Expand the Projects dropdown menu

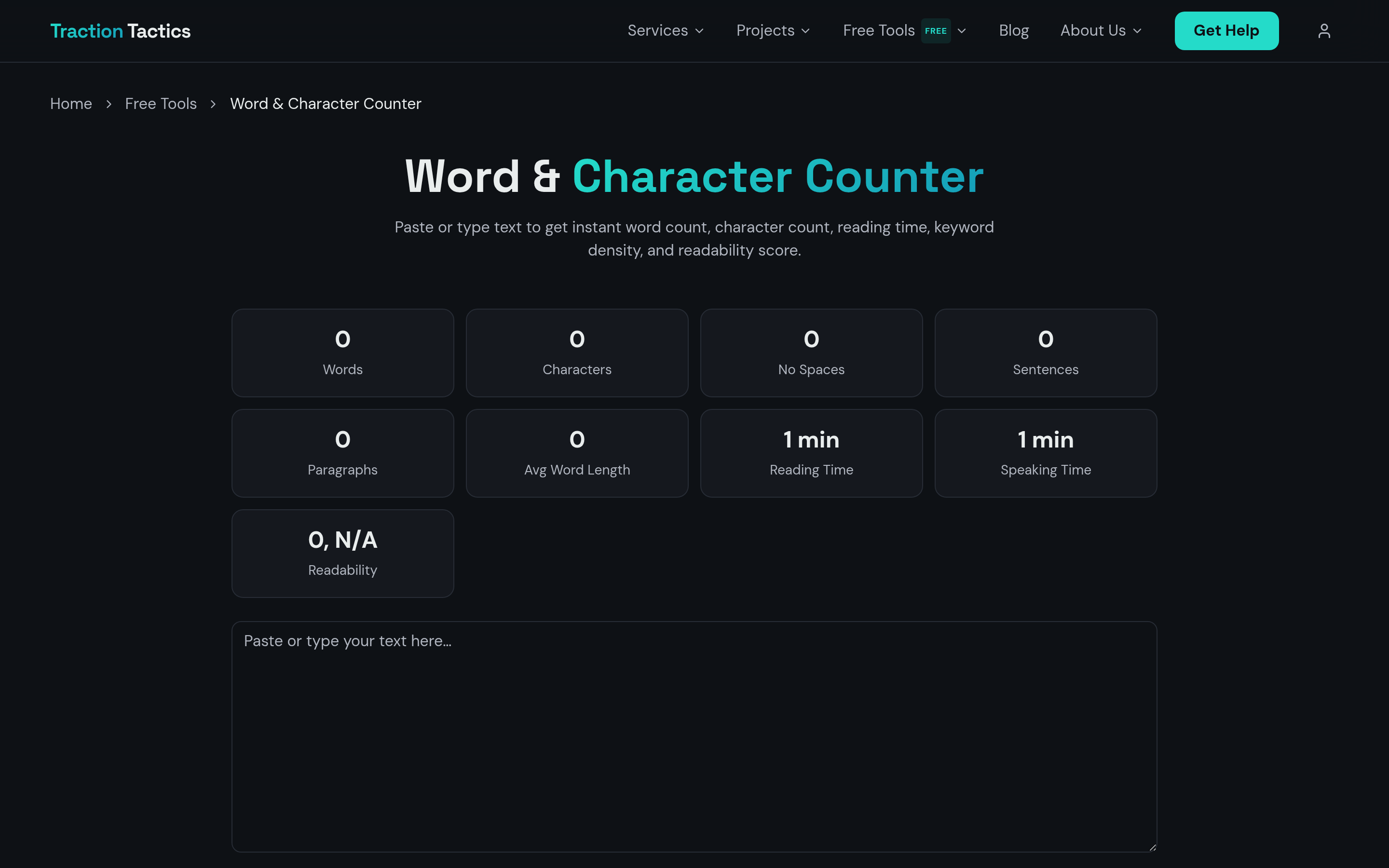773,31
